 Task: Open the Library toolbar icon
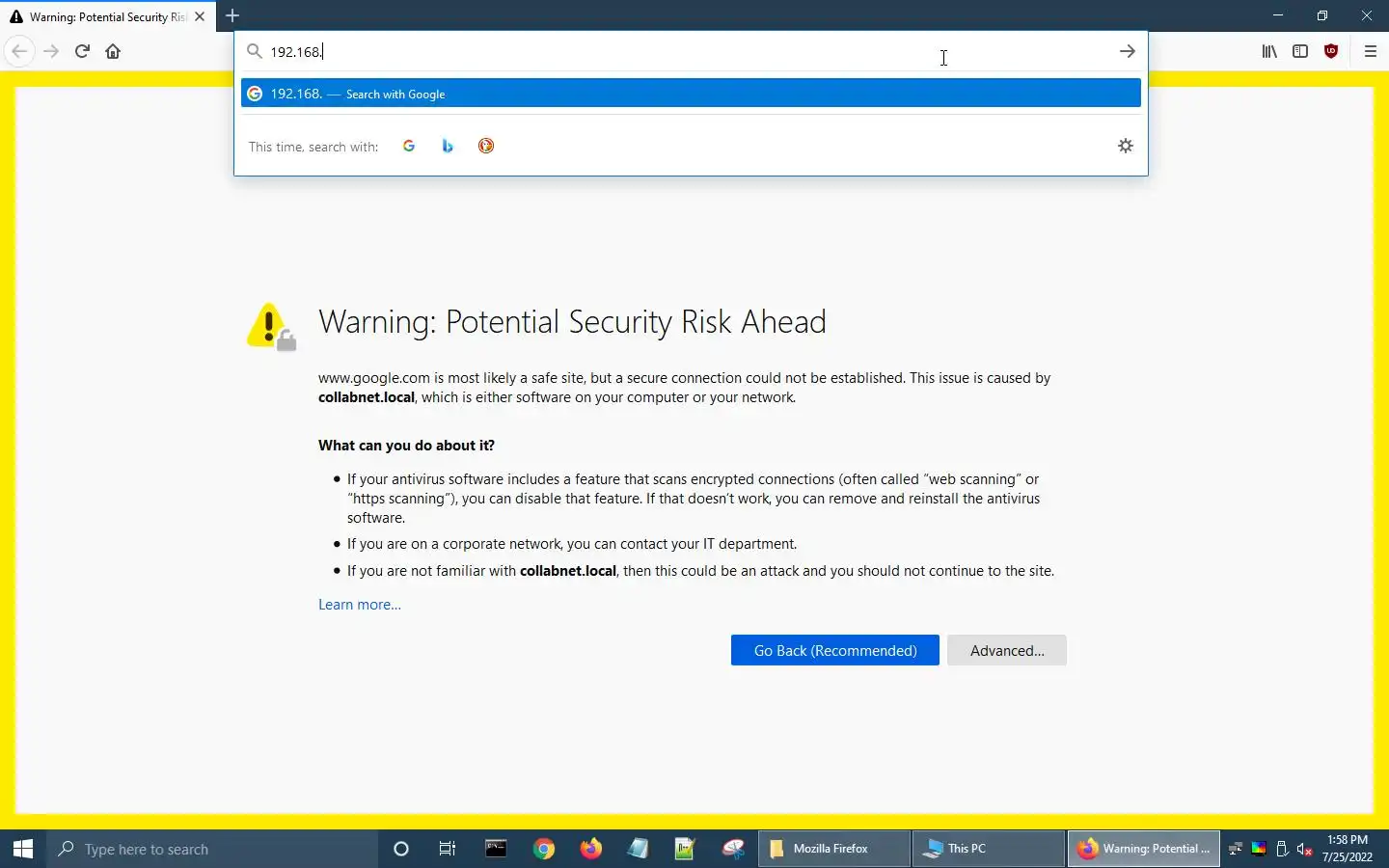coord(1269,51)
